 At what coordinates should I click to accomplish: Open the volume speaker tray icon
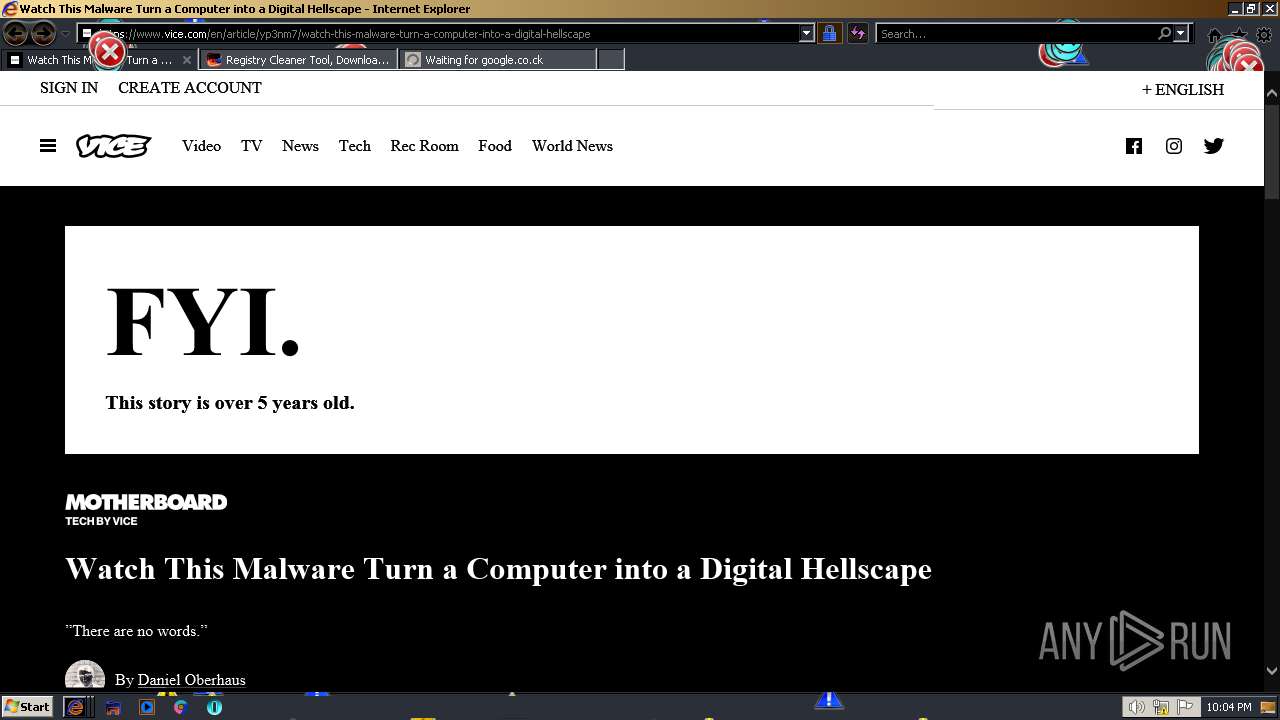[x=1136, y=707]
